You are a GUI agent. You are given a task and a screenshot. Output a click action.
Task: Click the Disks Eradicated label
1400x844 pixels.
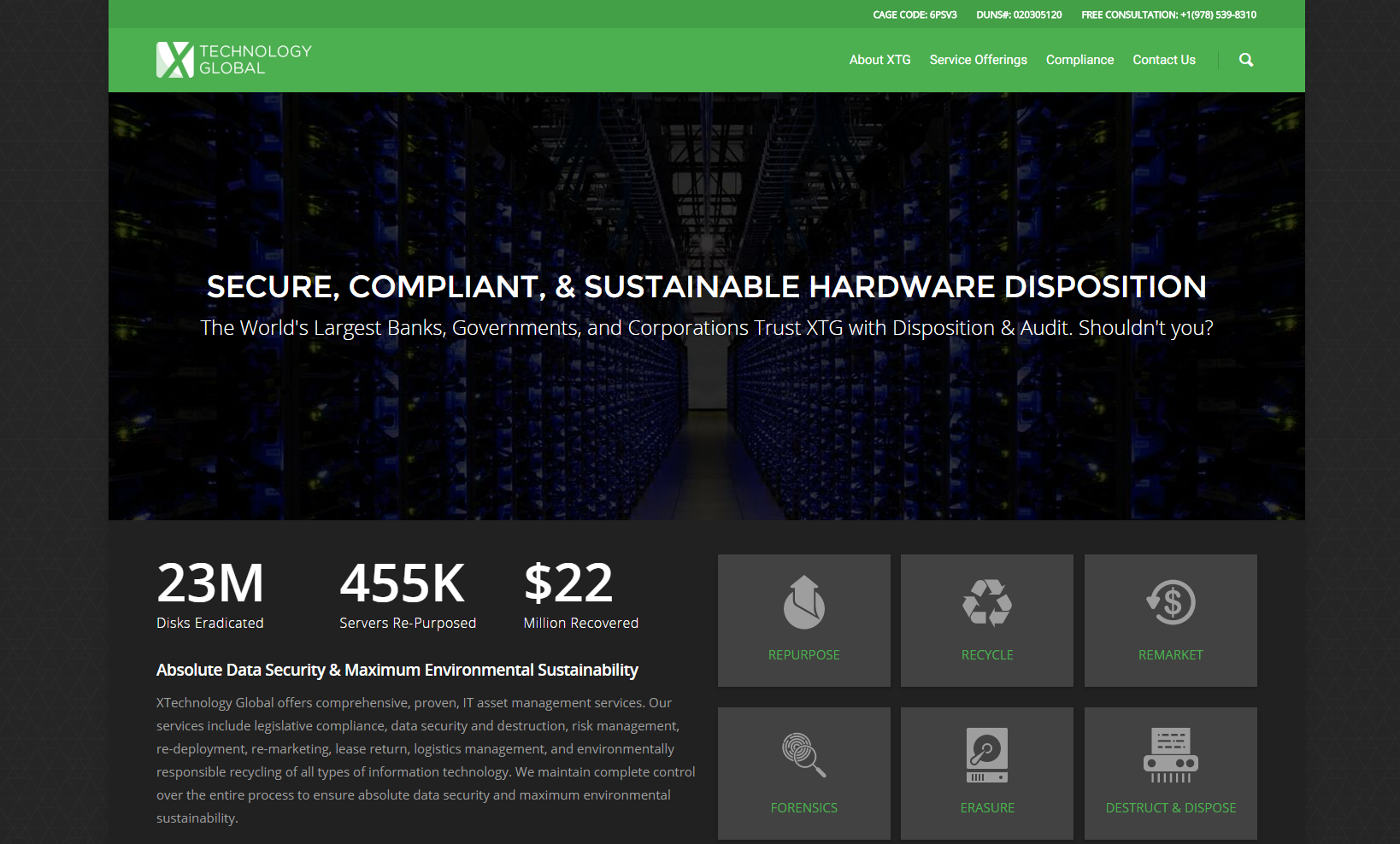210,623
